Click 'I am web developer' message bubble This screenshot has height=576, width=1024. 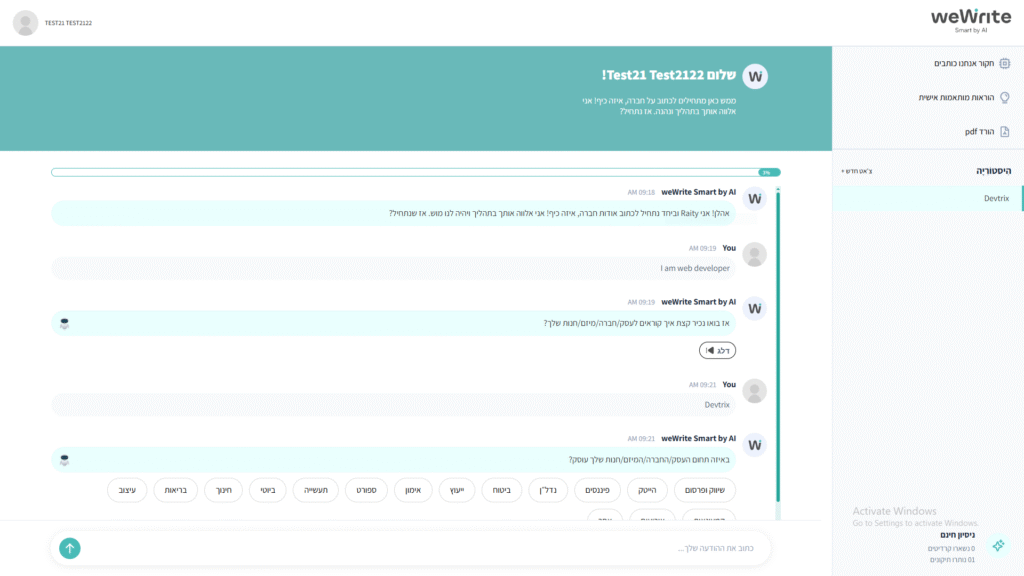394,268
